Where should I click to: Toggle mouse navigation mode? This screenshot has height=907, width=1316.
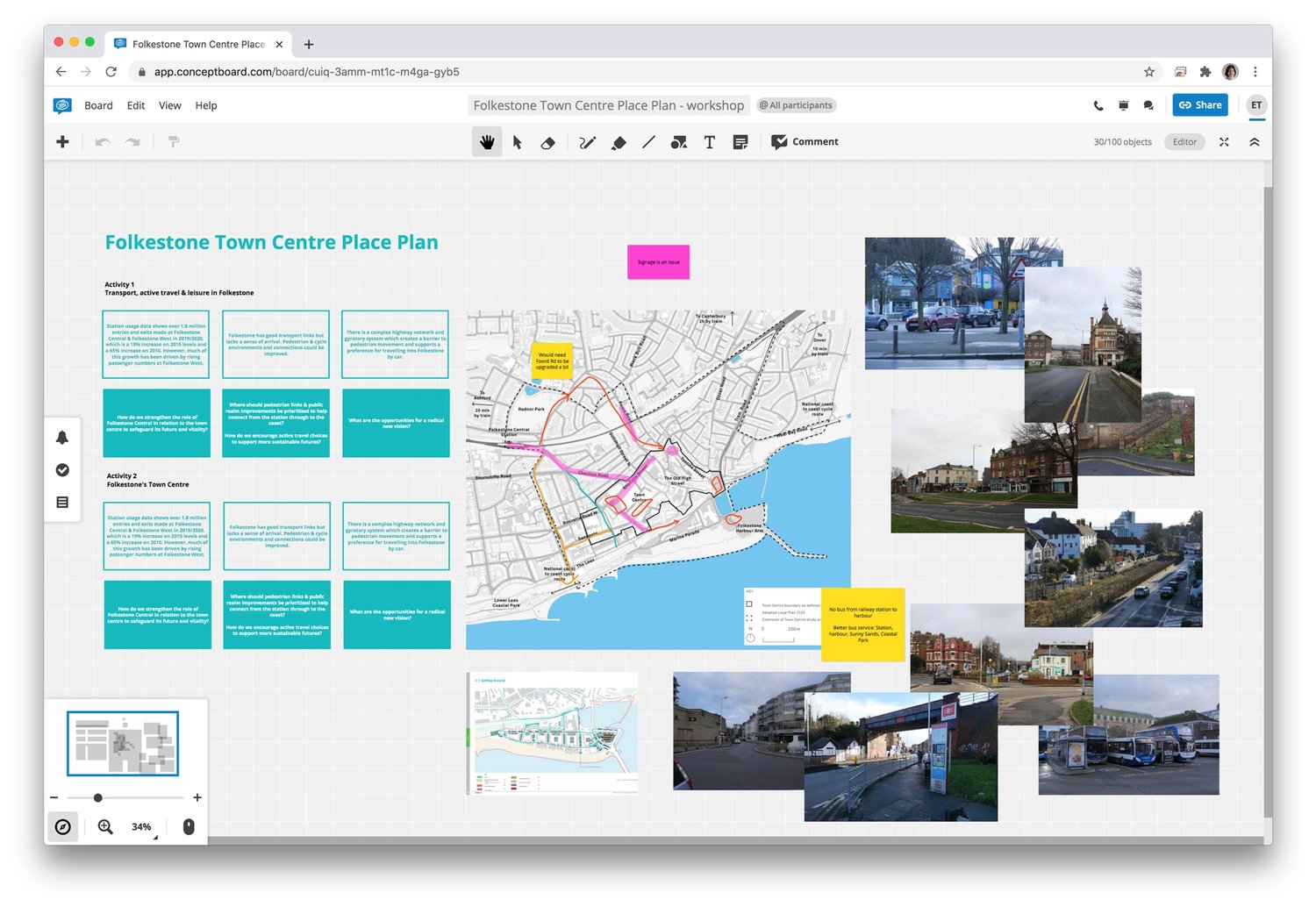click(x=189, y=826)
